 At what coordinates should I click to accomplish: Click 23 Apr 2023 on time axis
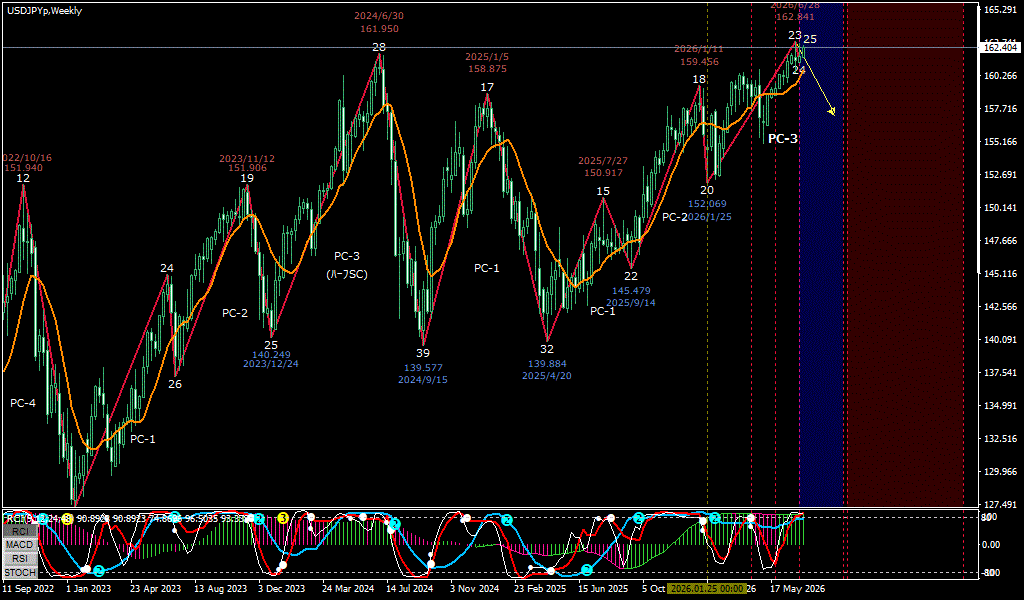pyautogui.click(x=155, y=588)
